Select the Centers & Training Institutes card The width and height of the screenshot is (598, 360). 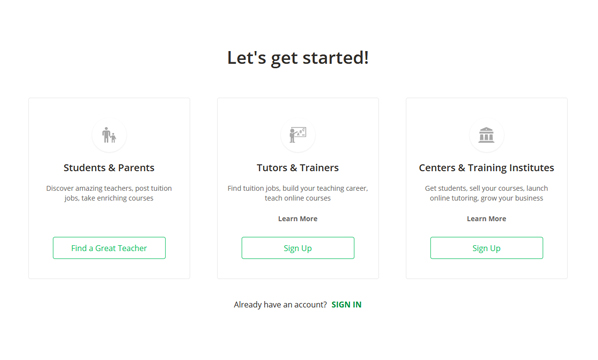(487, 188)
